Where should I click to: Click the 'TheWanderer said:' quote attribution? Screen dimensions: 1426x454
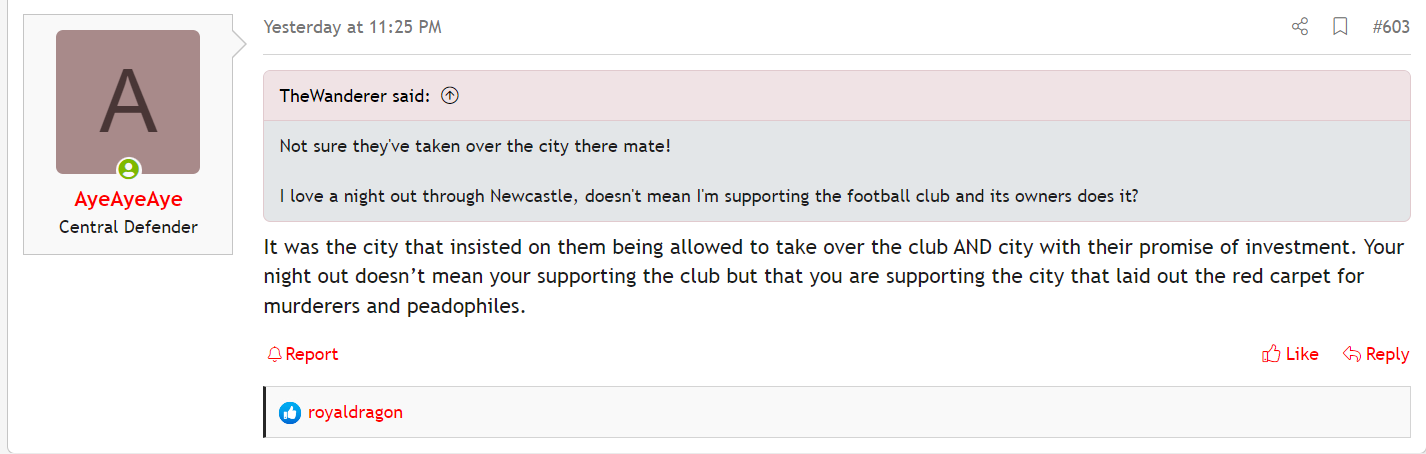(x=355, y=96)
